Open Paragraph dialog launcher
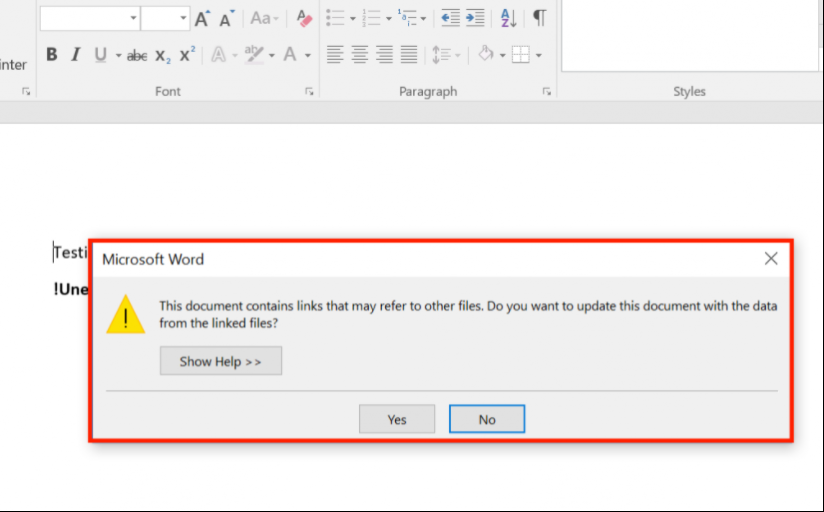 [x=547, y=92]
